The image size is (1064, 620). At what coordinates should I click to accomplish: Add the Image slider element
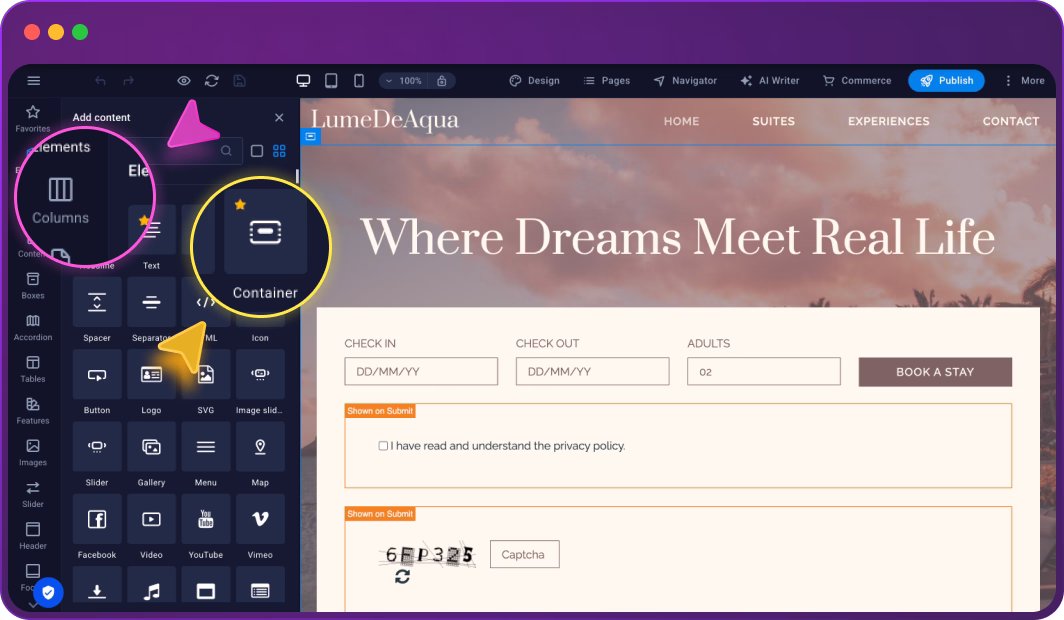click(260, 375)
